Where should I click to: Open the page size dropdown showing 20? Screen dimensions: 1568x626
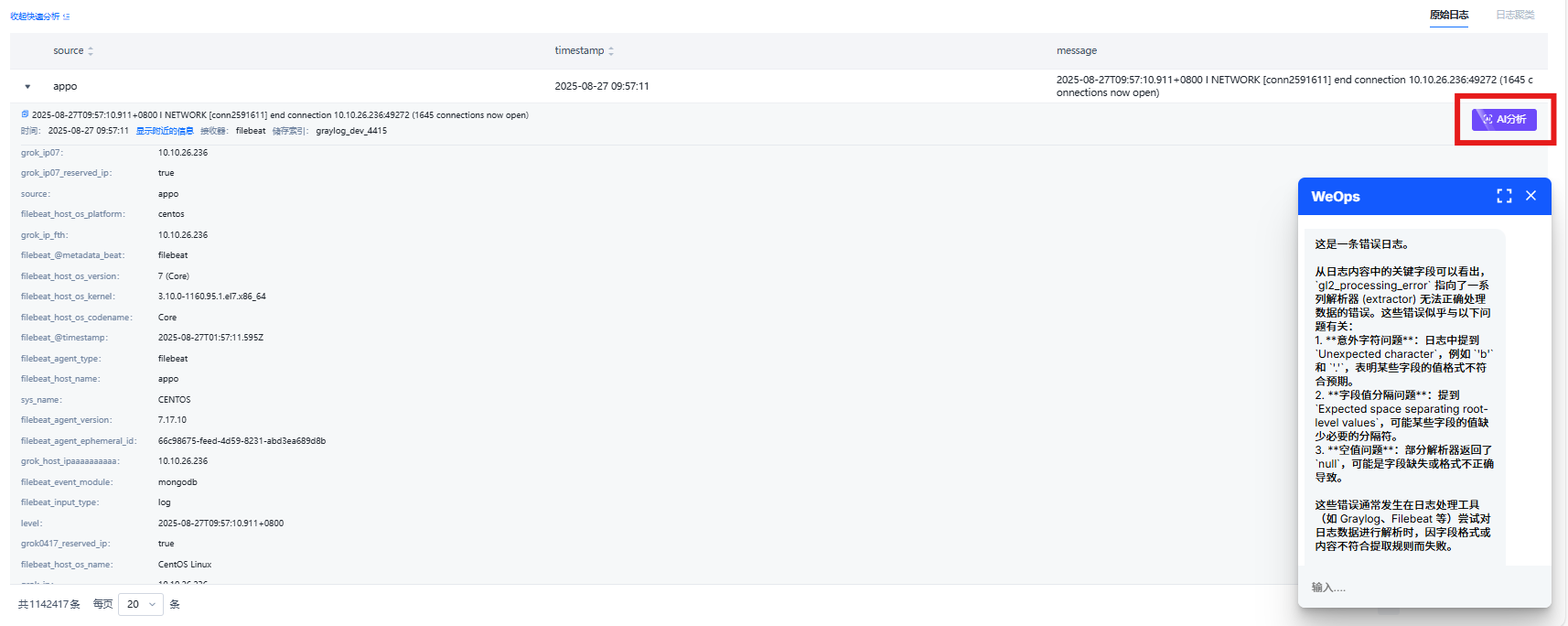141,604
